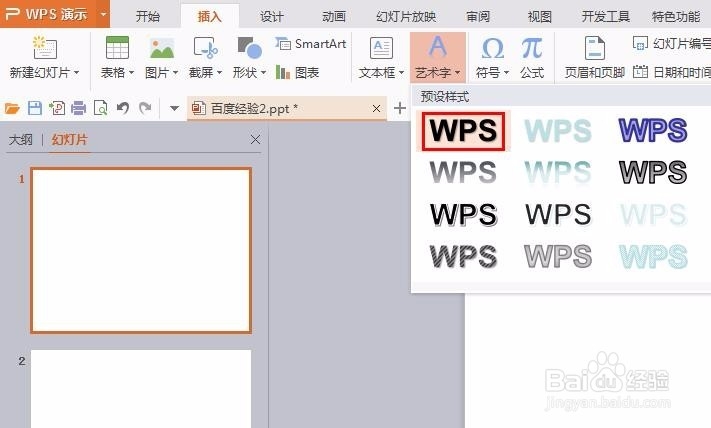Save the document with the floppy icon
Viewport: 711px width, 428px height.
35,108
